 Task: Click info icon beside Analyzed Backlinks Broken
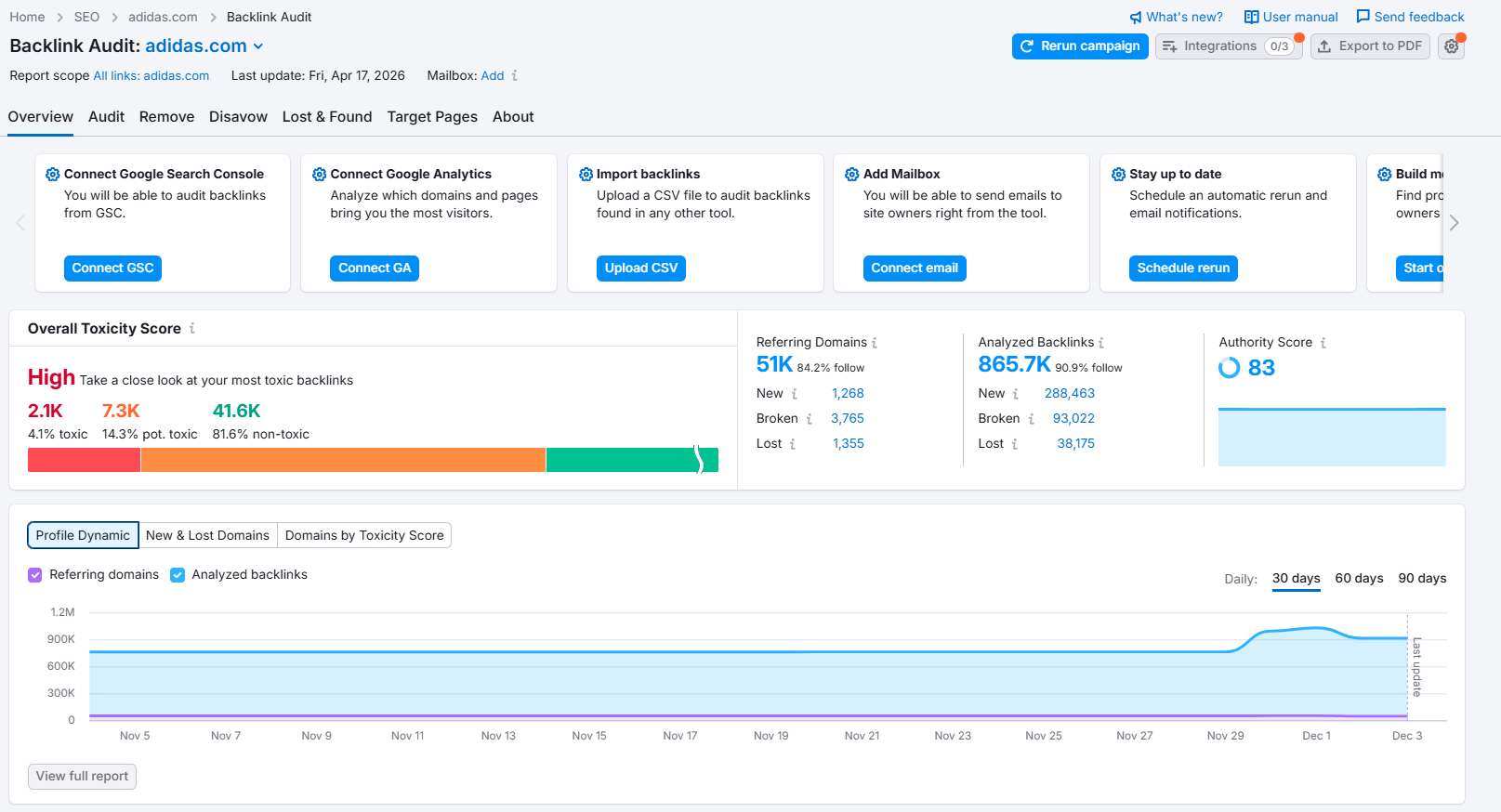pyautogui.click(x=1032, y=419)
